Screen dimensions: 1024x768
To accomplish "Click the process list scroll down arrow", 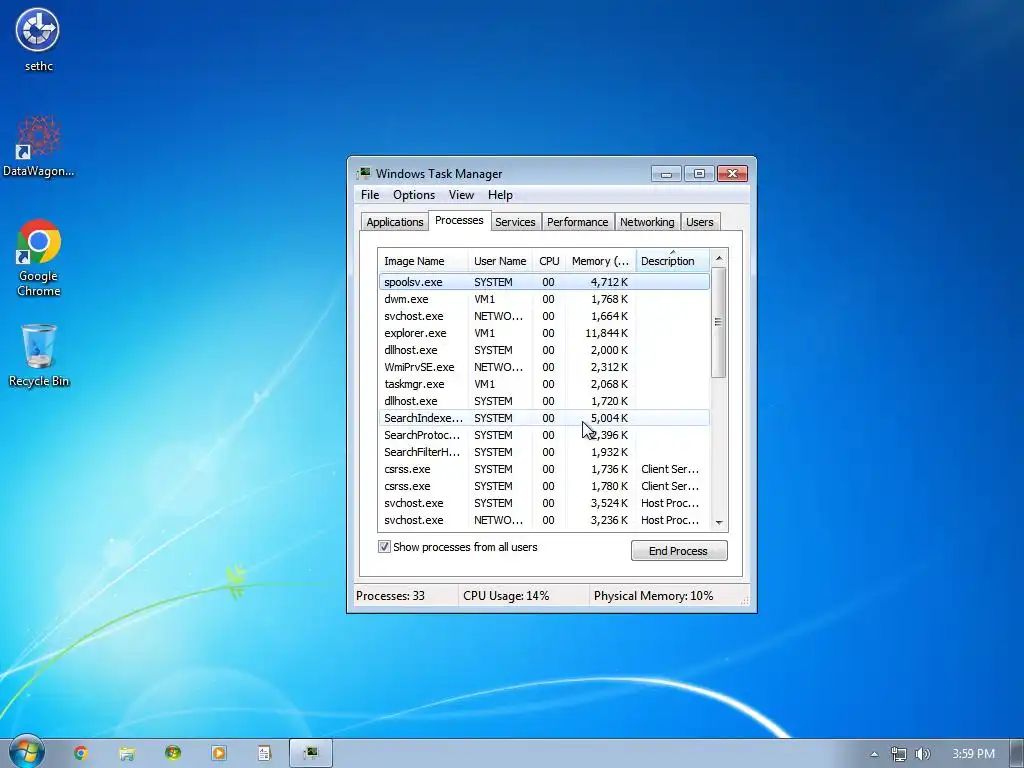I will tap(719, 522).
